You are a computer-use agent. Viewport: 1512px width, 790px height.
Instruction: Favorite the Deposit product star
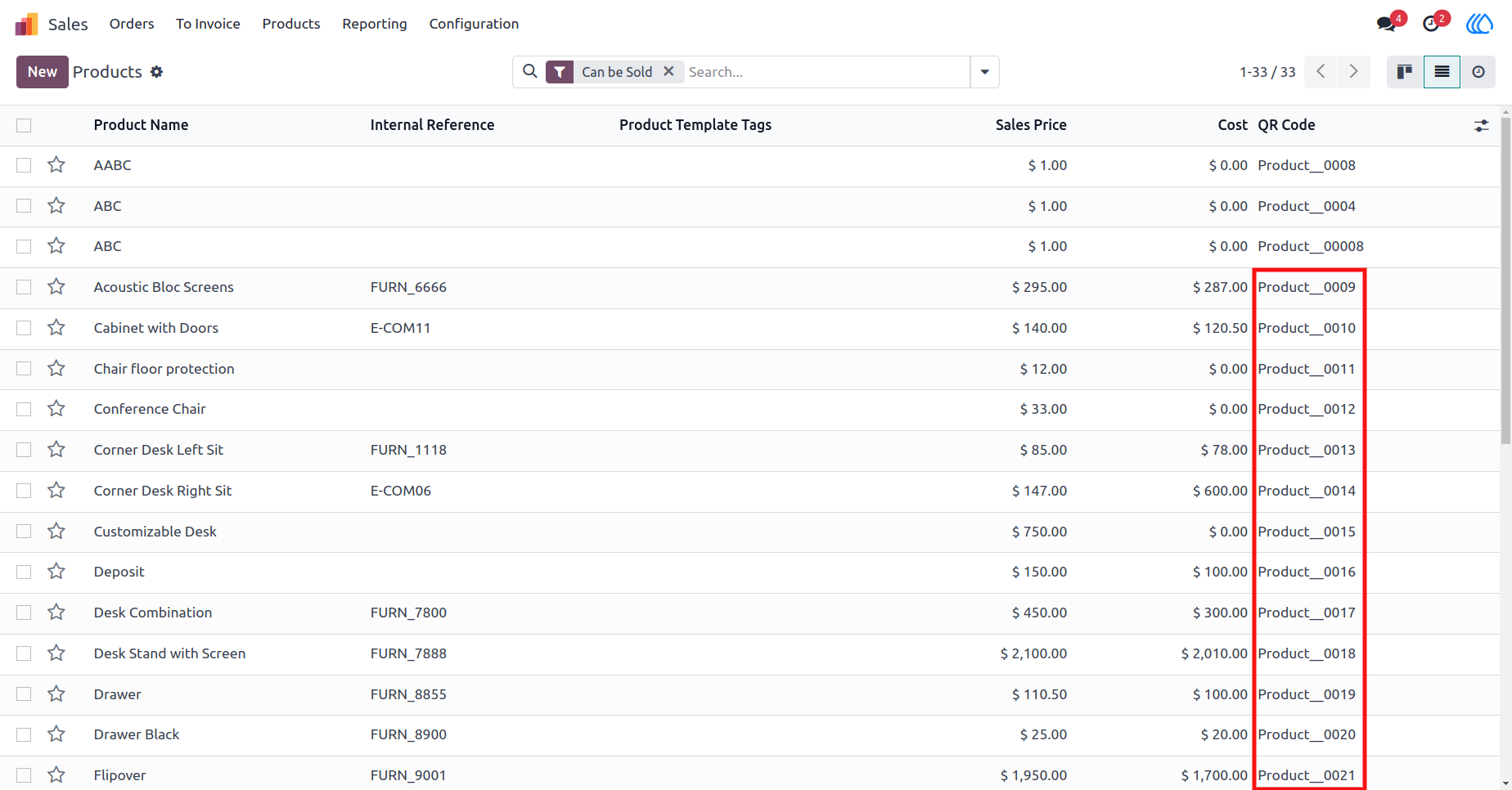(56, 572)
